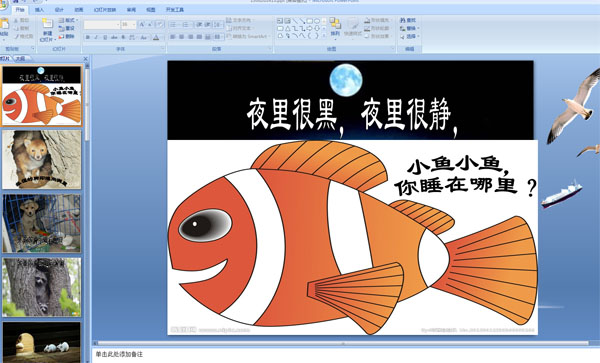600x363 pixels.
Task: Expand the Layout (版式) dropdown
Action: 69,20
